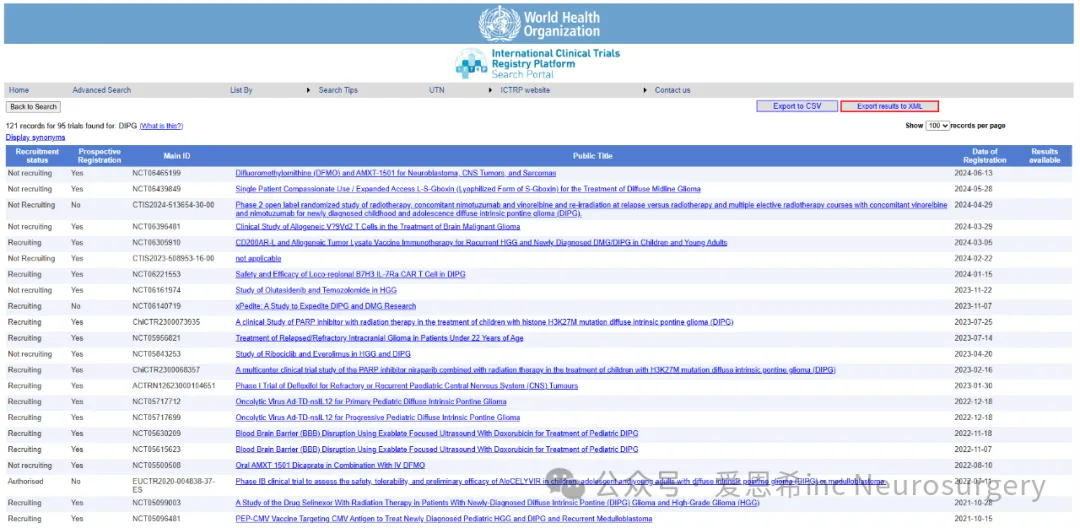Click the Display synonyms link

pos(35,137)
